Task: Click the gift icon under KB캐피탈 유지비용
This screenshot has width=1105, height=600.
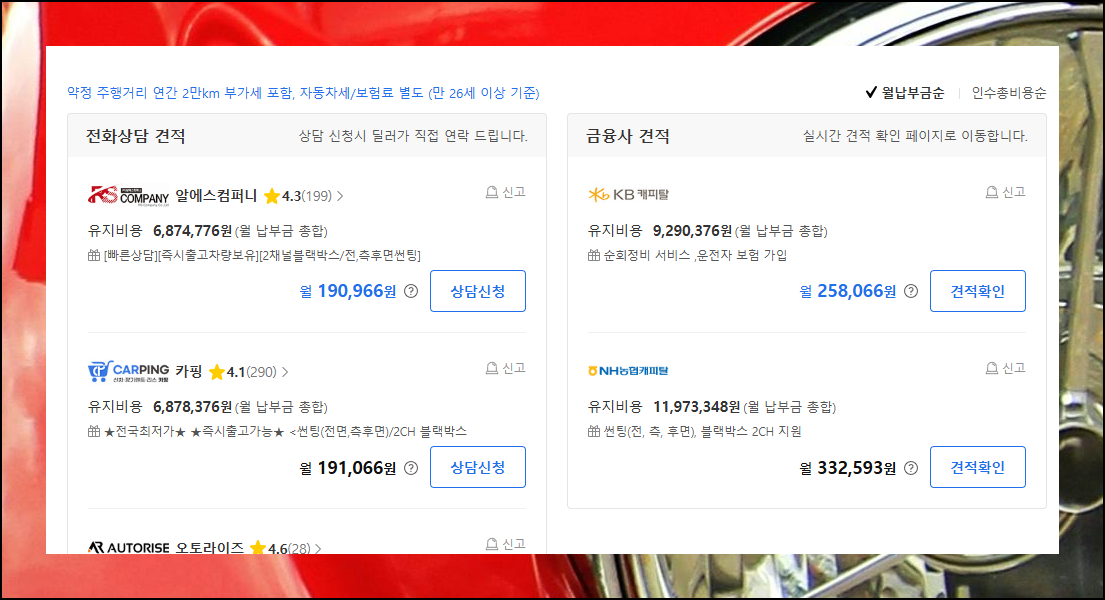Action: (x=594, y=255)
